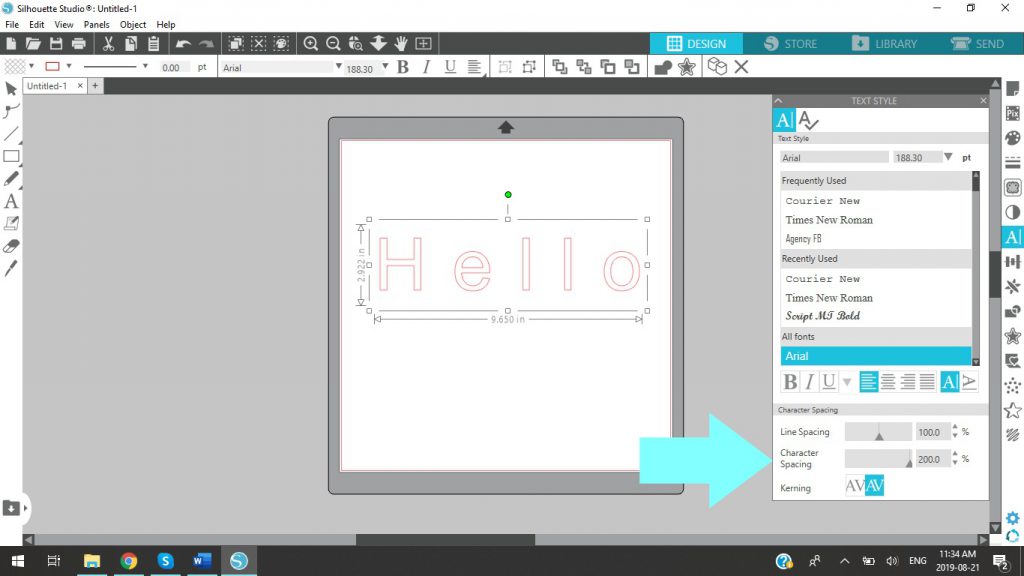Open line style dropdown arrow
Screen dimensions: 1024x576
click(145, 66)
